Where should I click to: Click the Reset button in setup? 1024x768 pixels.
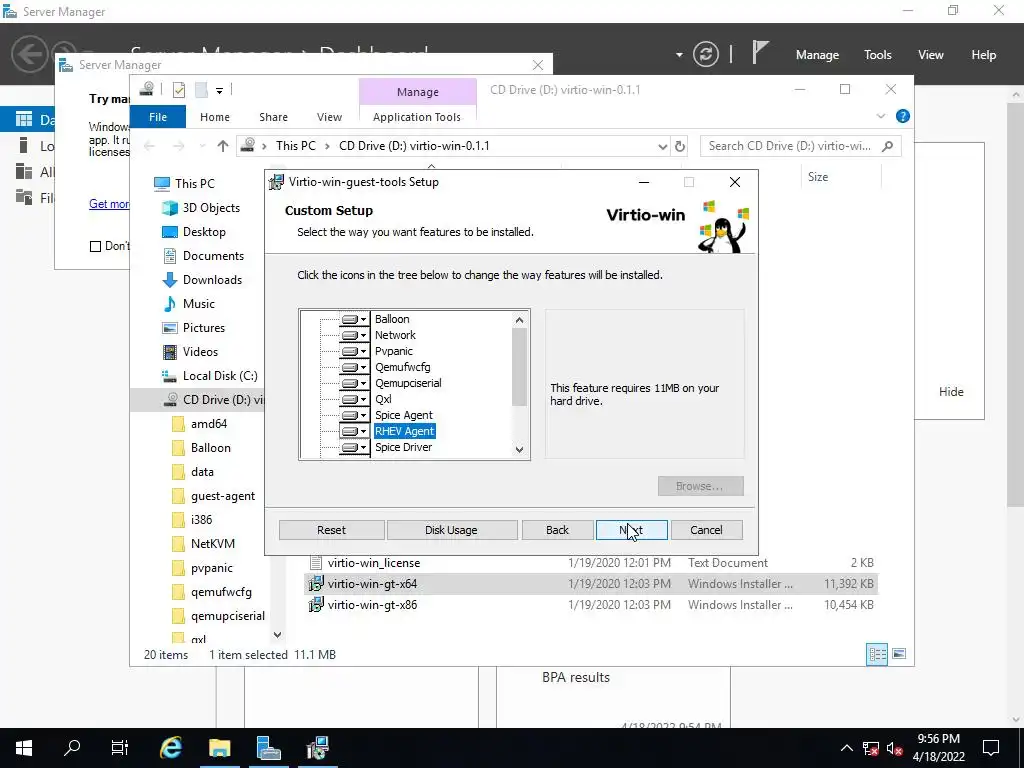tap(331, 530)
